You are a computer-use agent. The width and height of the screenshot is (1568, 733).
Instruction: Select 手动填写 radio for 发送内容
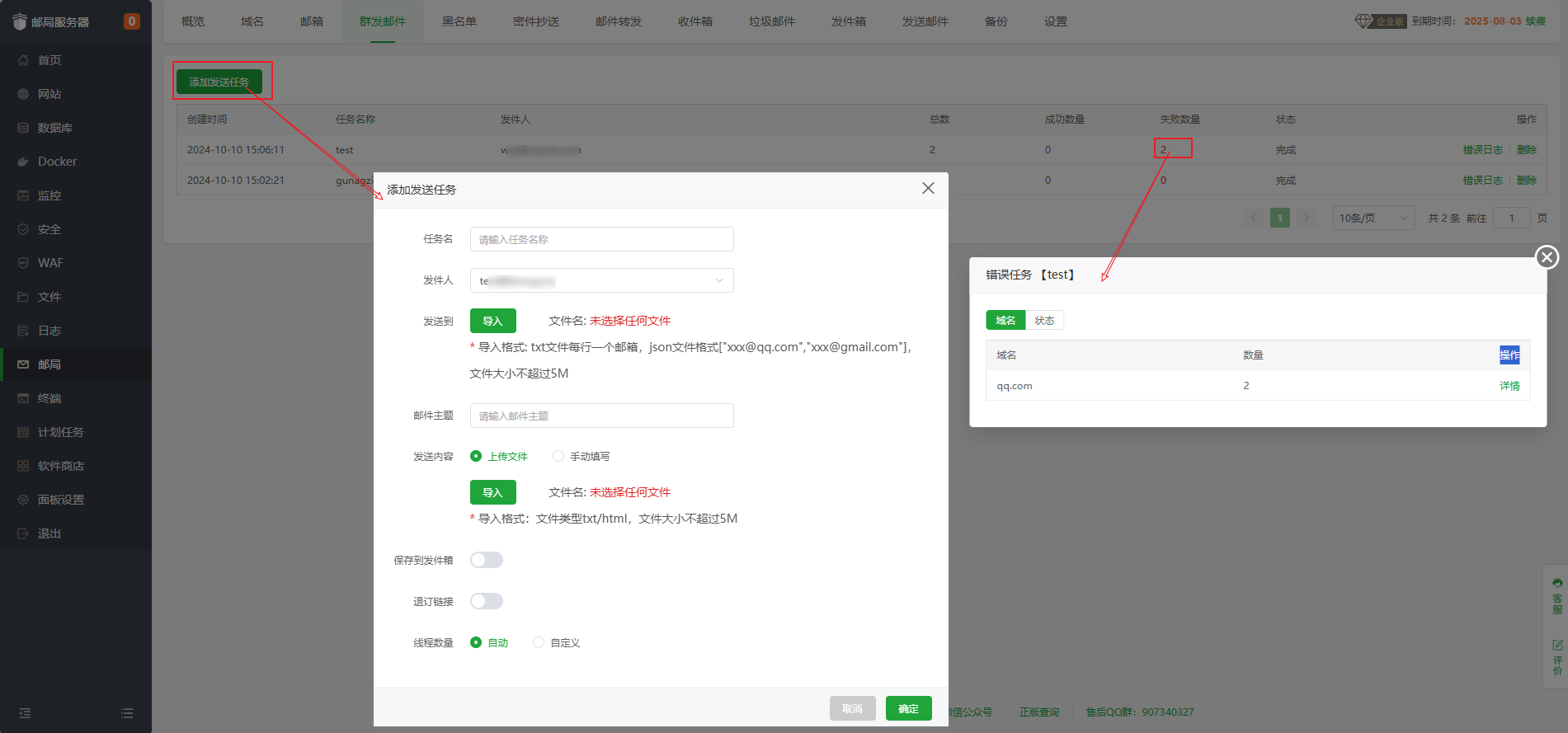point(558,456)
